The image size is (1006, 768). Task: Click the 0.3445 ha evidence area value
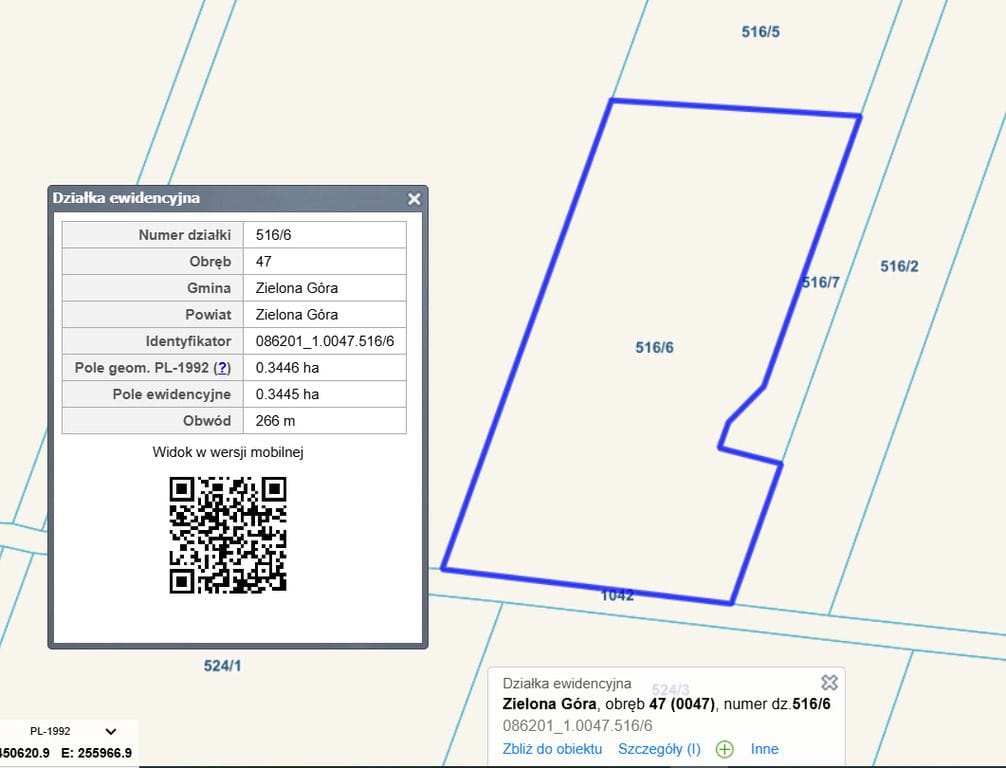click(x=288, y=394)
